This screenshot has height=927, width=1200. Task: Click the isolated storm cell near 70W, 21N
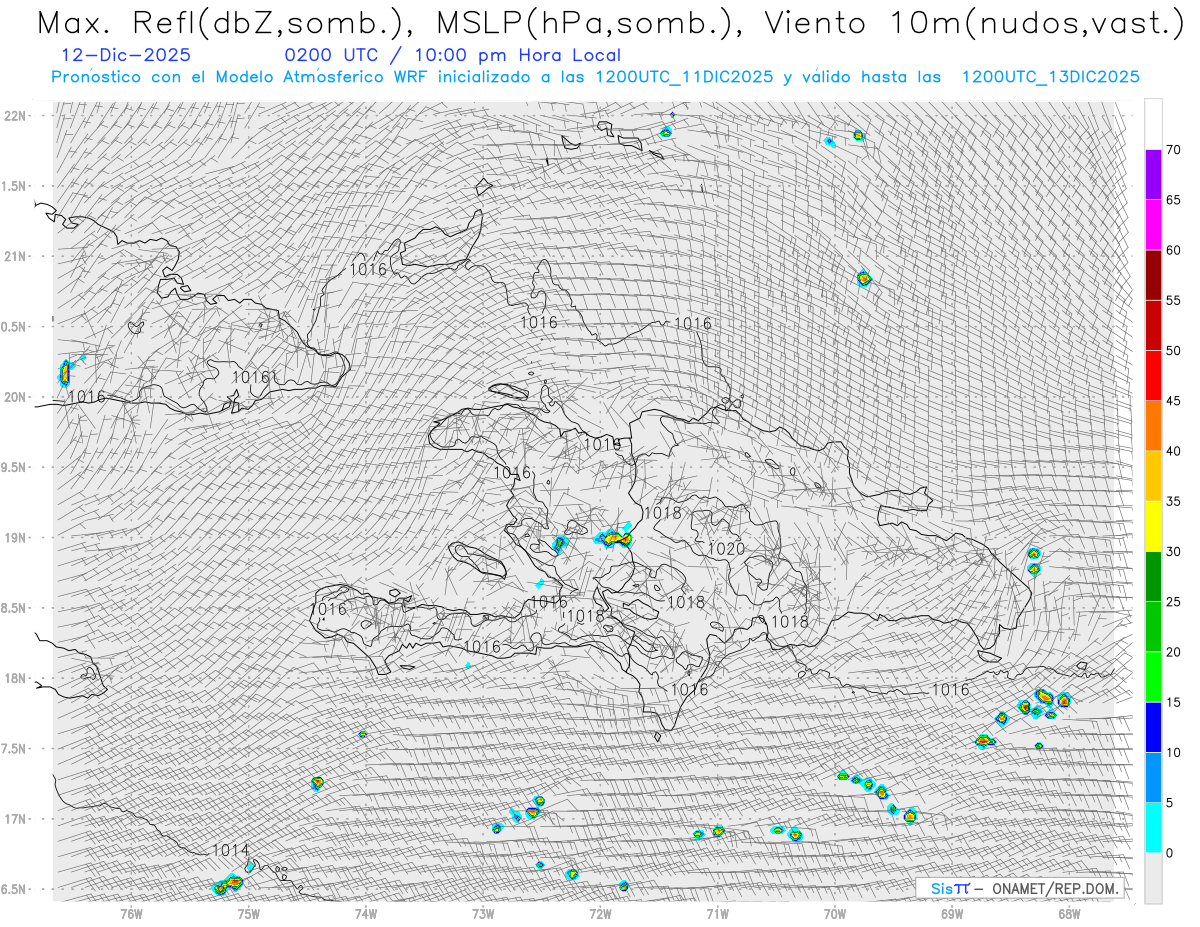pyautogui.click(x=864, y=279)
